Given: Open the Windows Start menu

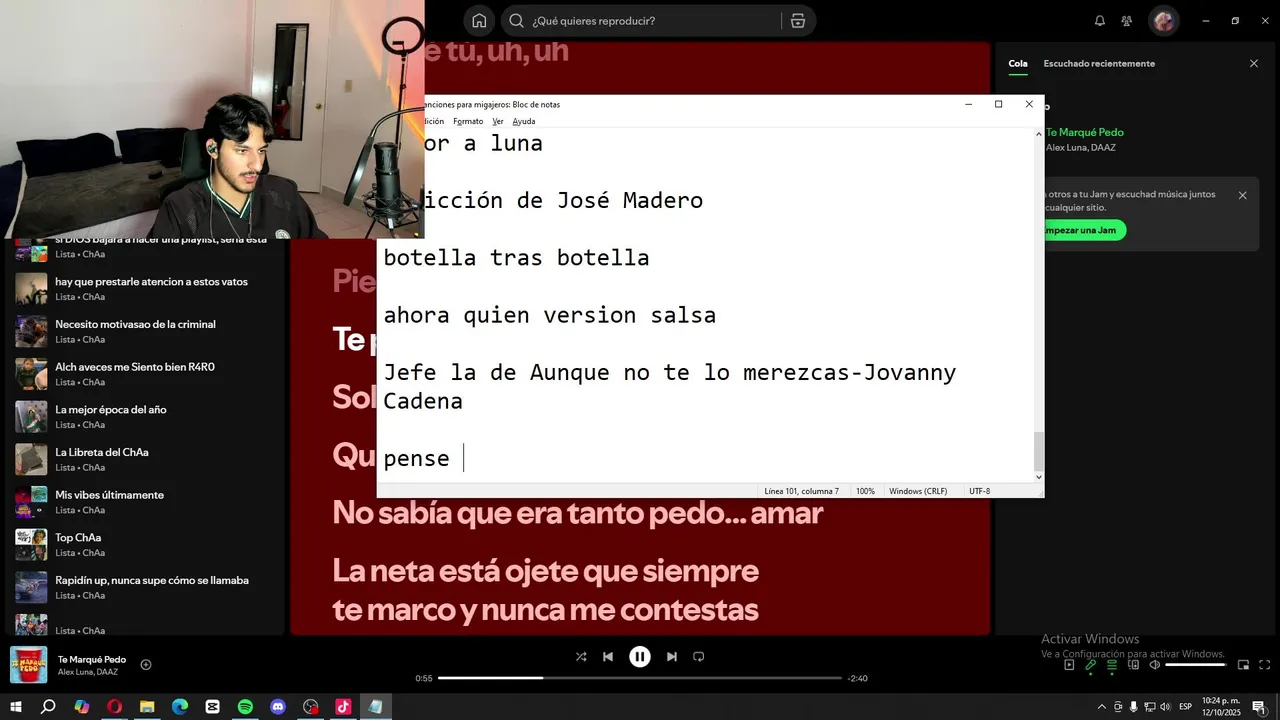Looking at the screenshot, I should [16, 706].
